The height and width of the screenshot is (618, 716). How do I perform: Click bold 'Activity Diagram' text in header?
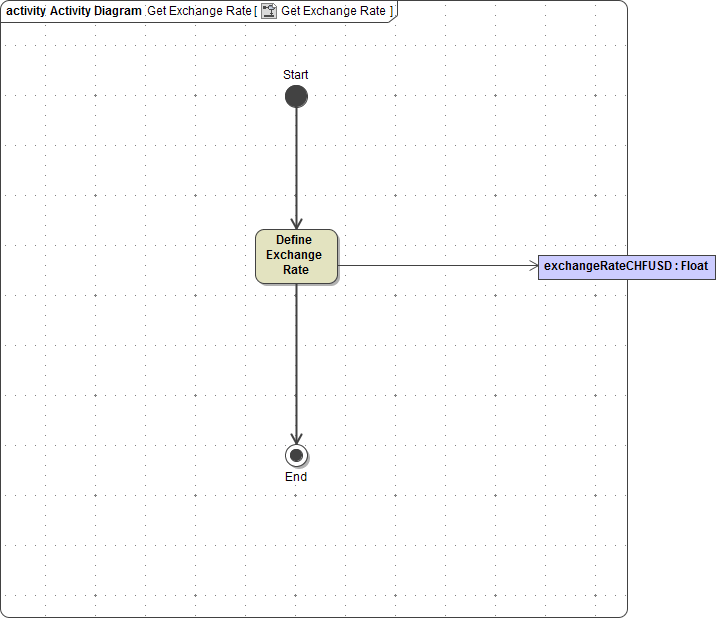click(x=95, y=10)
